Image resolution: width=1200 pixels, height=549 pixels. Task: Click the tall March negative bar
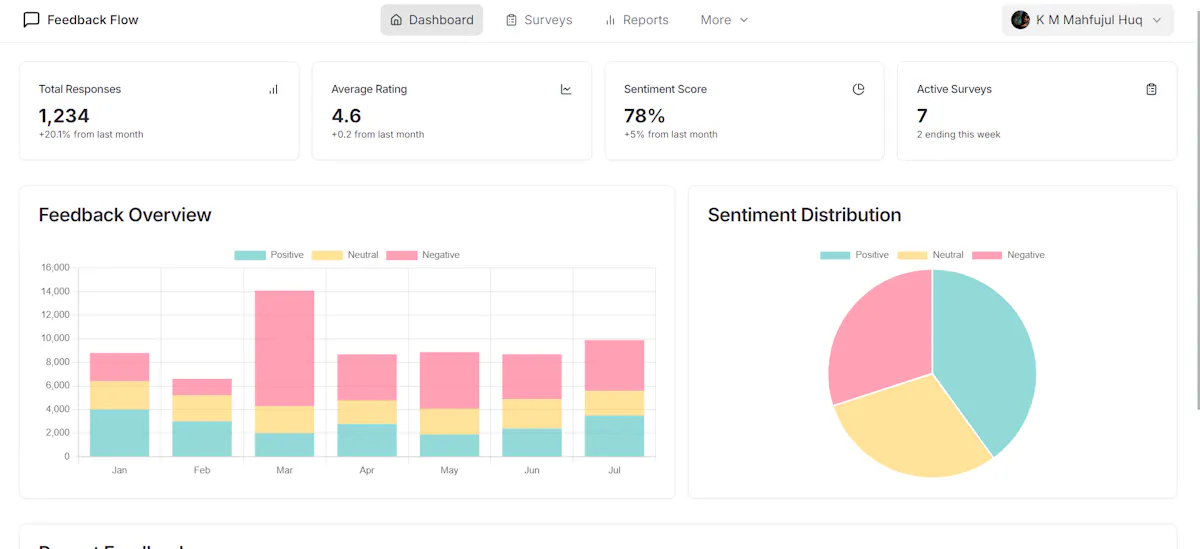284,348
